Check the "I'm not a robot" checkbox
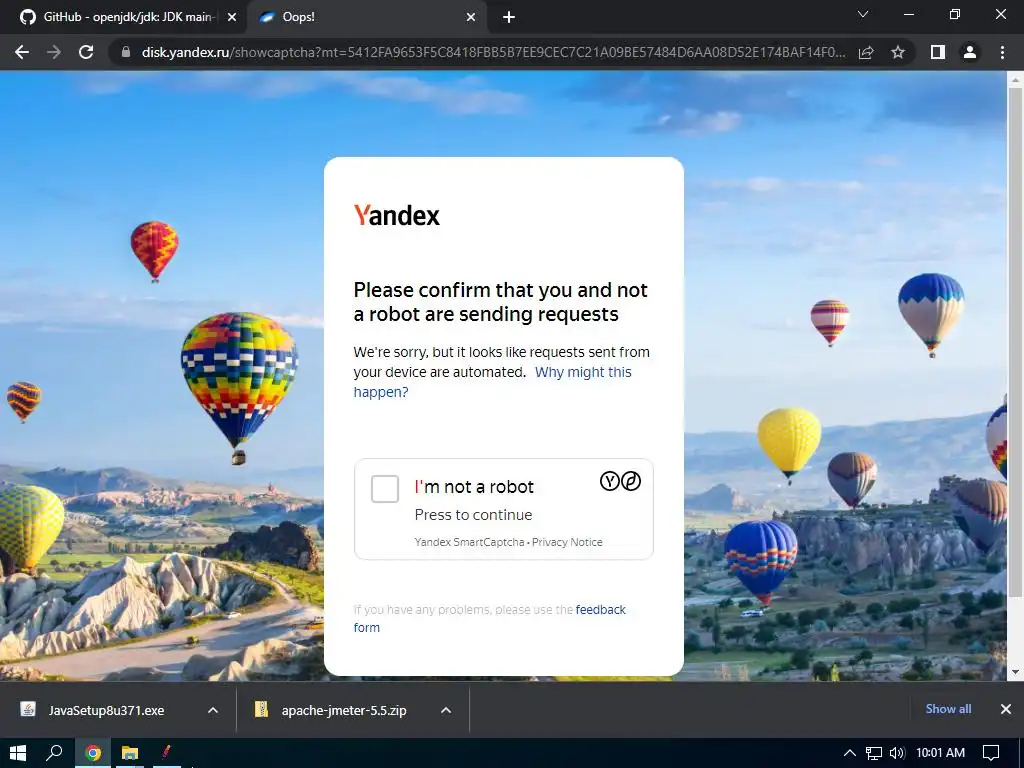This screenshot has width=1024, height=768. pos(385,488)
